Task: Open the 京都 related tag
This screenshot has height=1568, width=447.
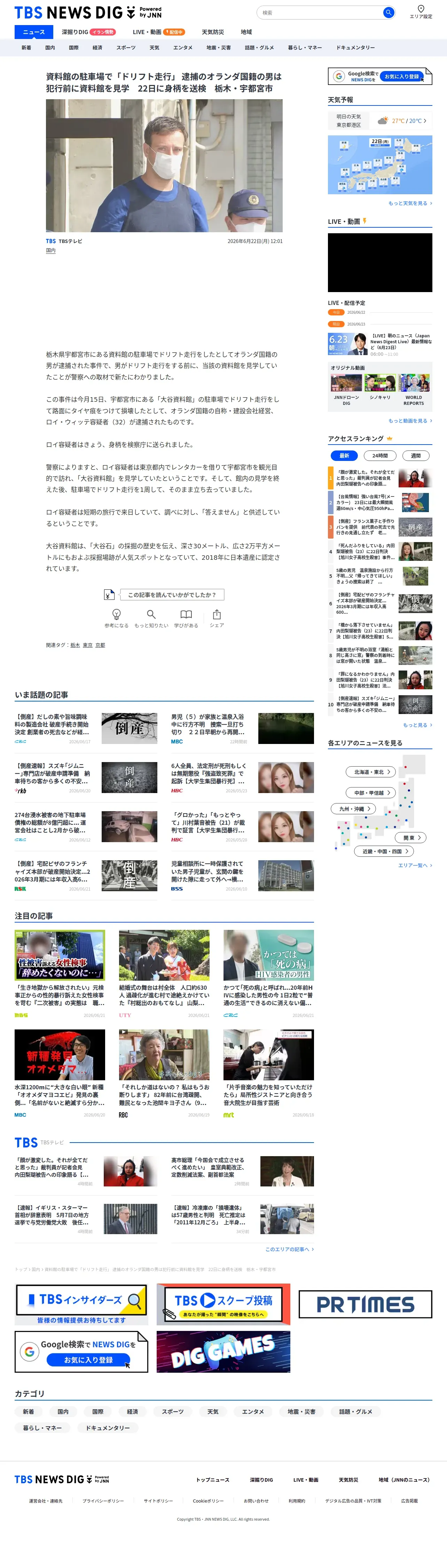Action: (100, 645)
